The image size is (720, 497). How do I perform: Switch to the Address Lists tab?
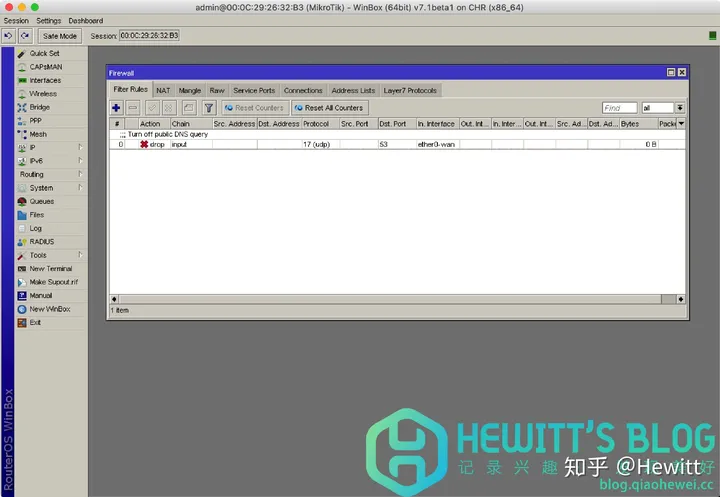[x=353, y=90]
